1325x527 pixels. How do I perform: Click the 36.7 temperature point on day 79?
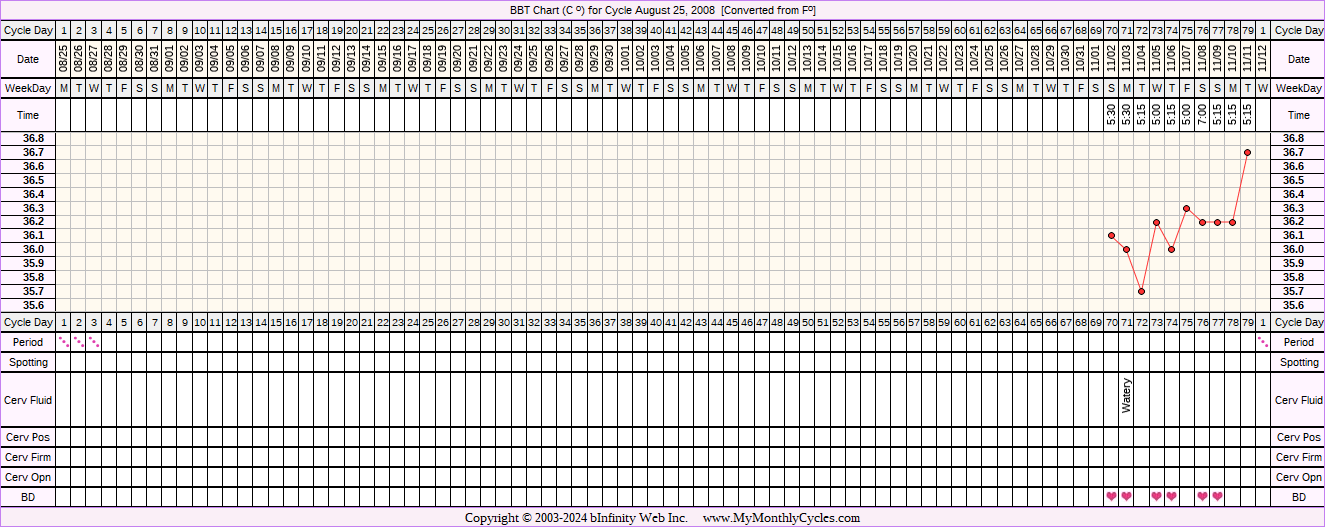(x=1247, y=152)
